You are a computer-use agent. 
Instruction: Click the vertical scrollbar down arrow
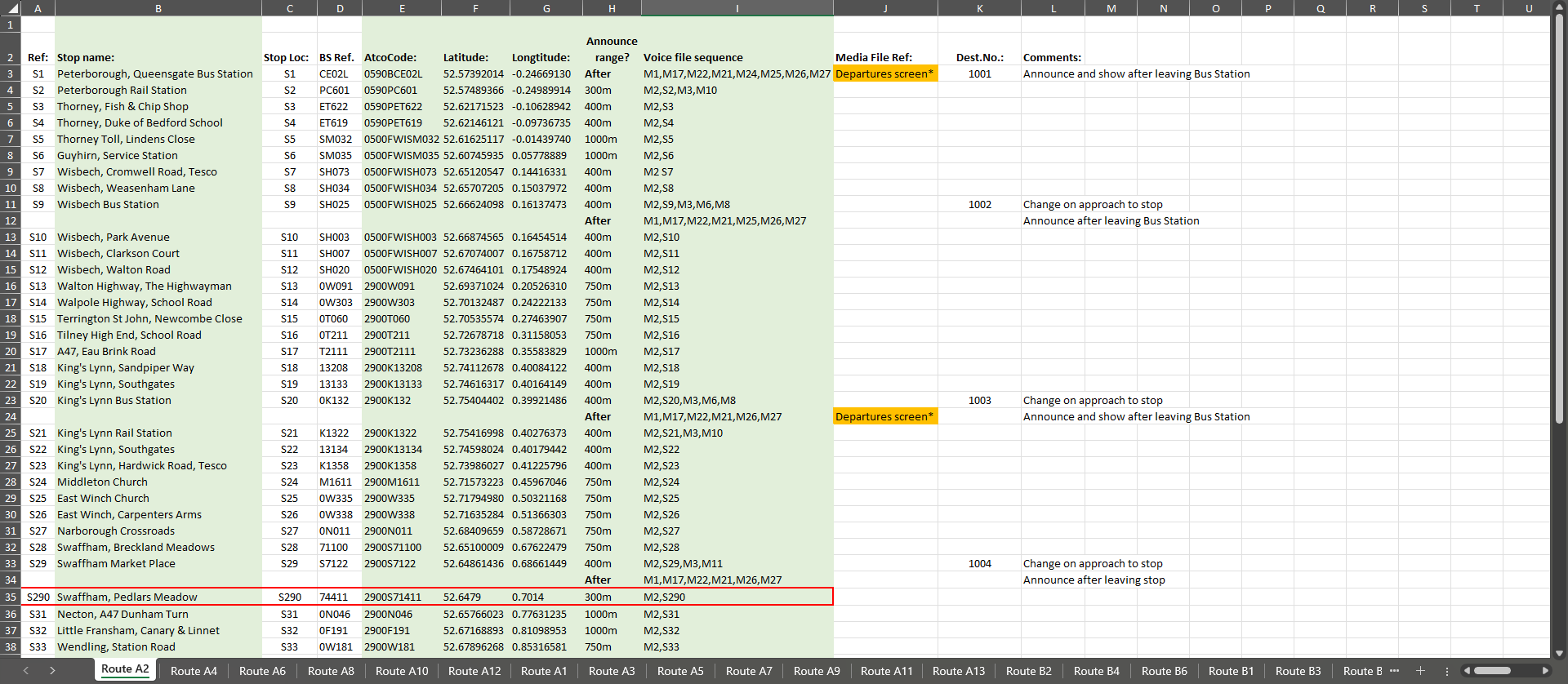pos(1559,653)
